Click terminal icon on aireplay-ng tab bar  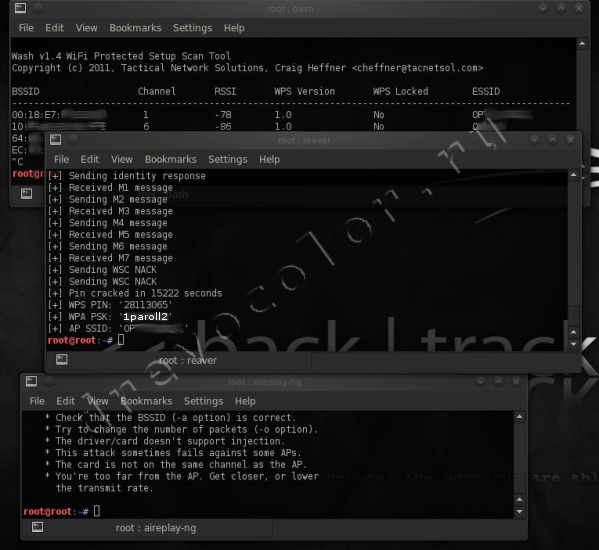(x=37, y=527)
